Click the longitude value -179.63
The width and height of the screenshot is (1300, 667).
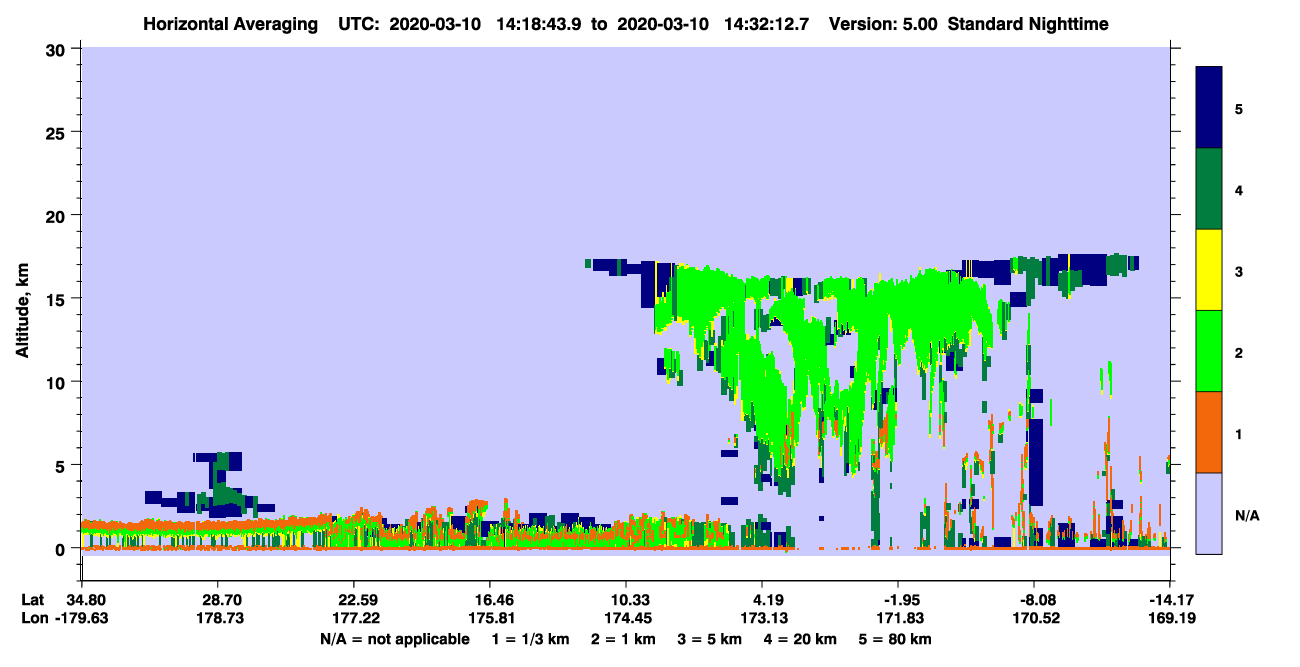(x=81, y=618)
